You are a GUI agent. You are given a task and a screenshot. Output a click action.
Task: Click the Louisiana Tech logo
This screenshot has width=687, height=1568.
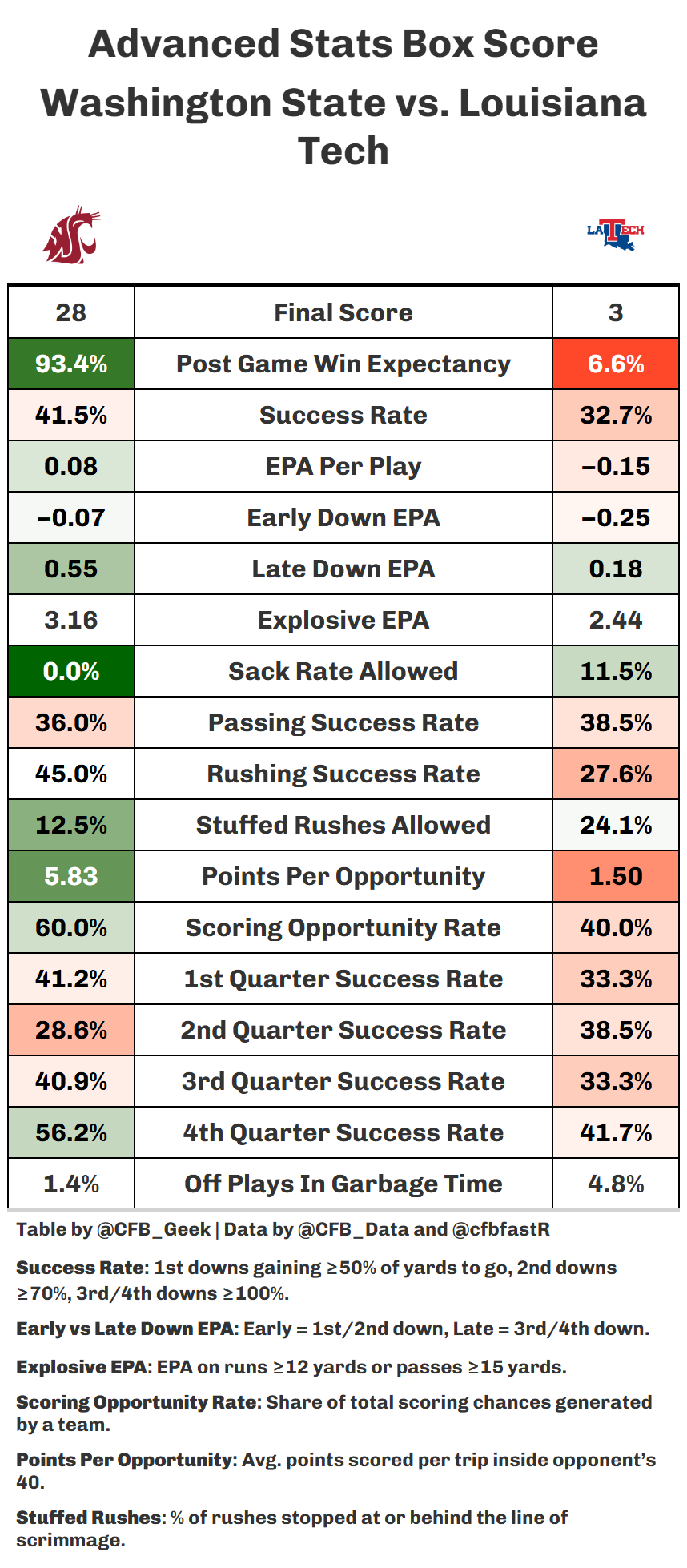(615, 235)
